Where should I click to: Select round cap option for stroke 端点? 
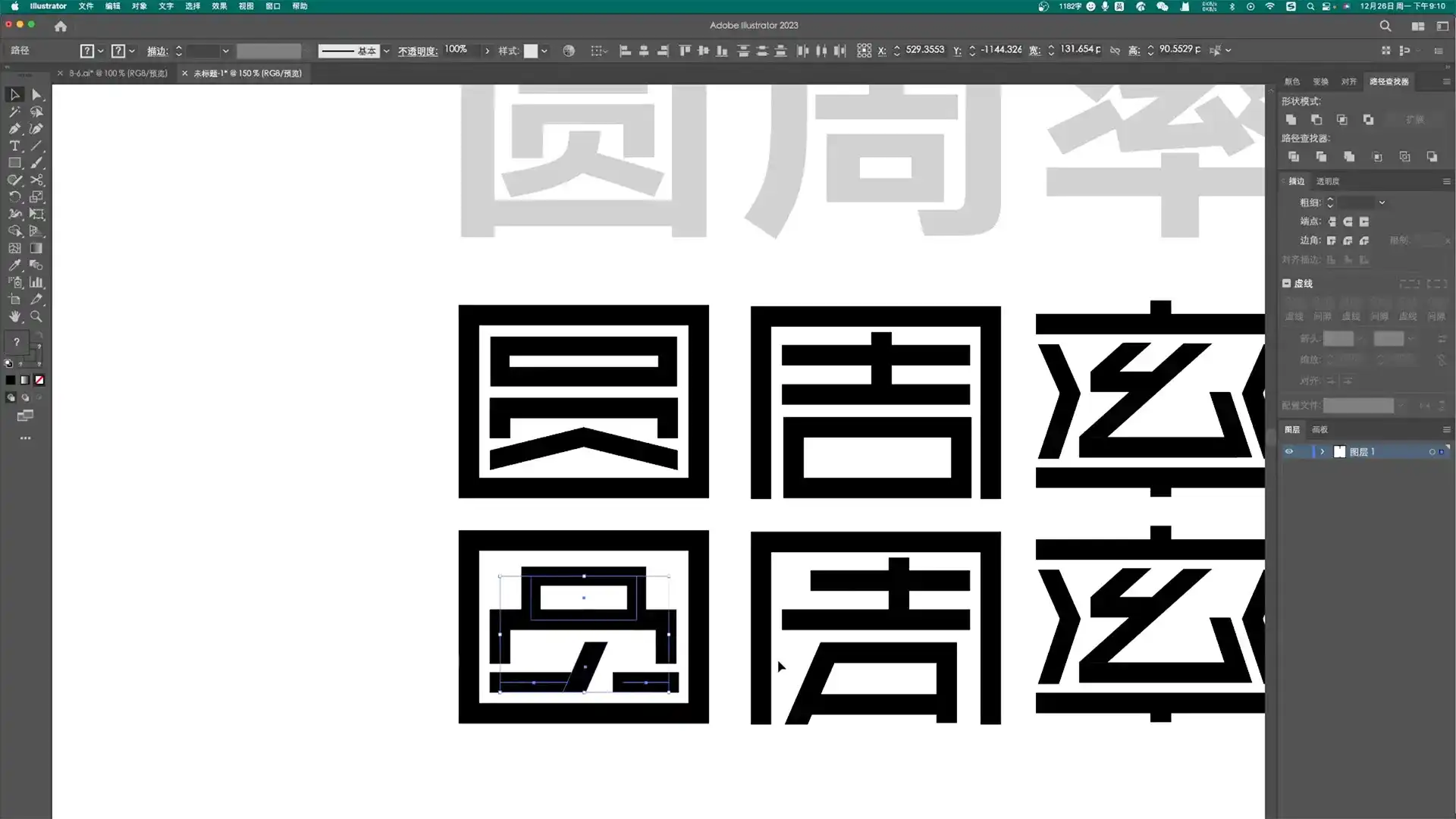1348,221
